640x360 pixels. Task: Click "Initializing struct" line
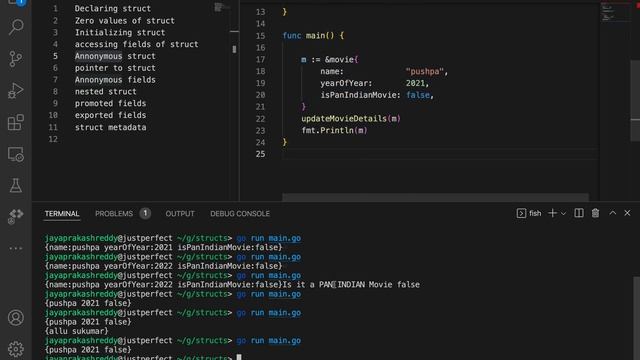pos(120,32)
